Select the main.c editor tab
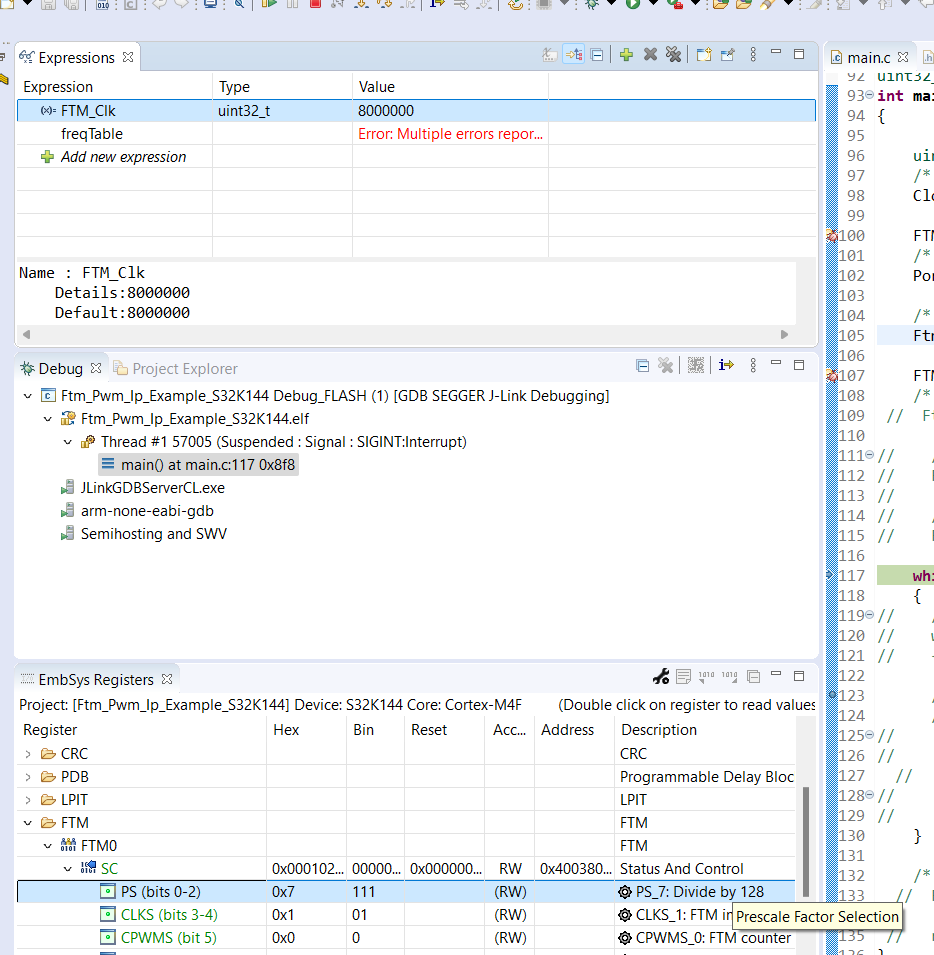 click(x=868, y=57)
